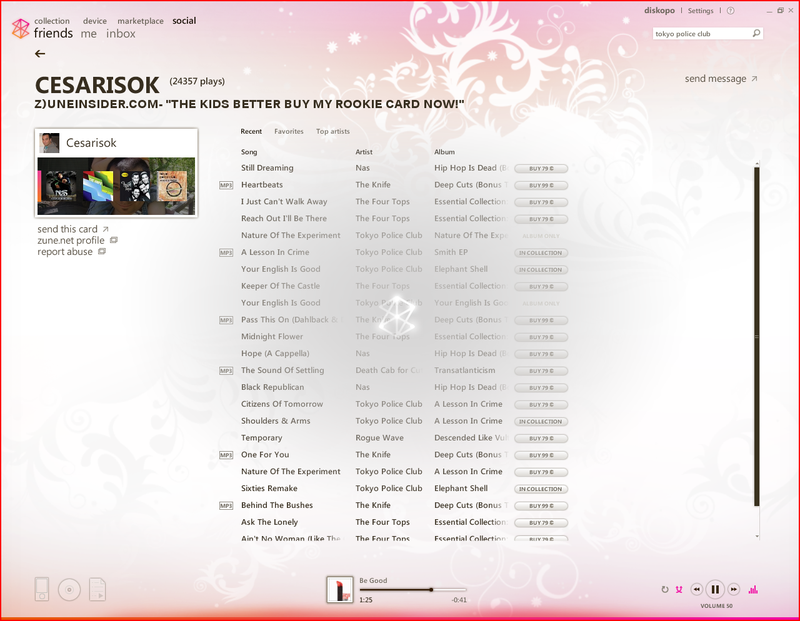Click the send message link
Screen dimensions: 800x621
coord(721,79)
